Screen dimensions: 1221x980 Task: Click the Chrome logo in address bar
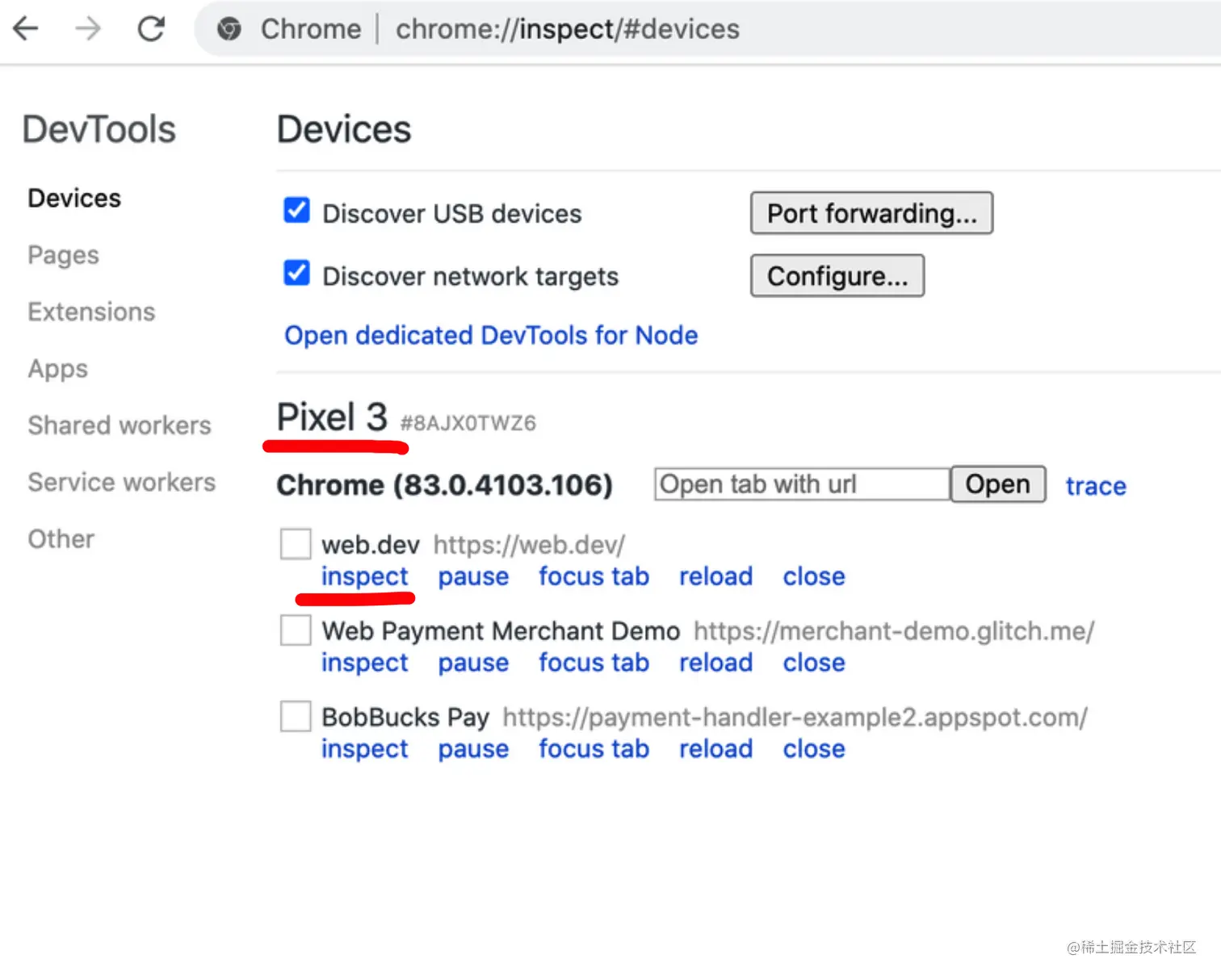coord(229,29)
